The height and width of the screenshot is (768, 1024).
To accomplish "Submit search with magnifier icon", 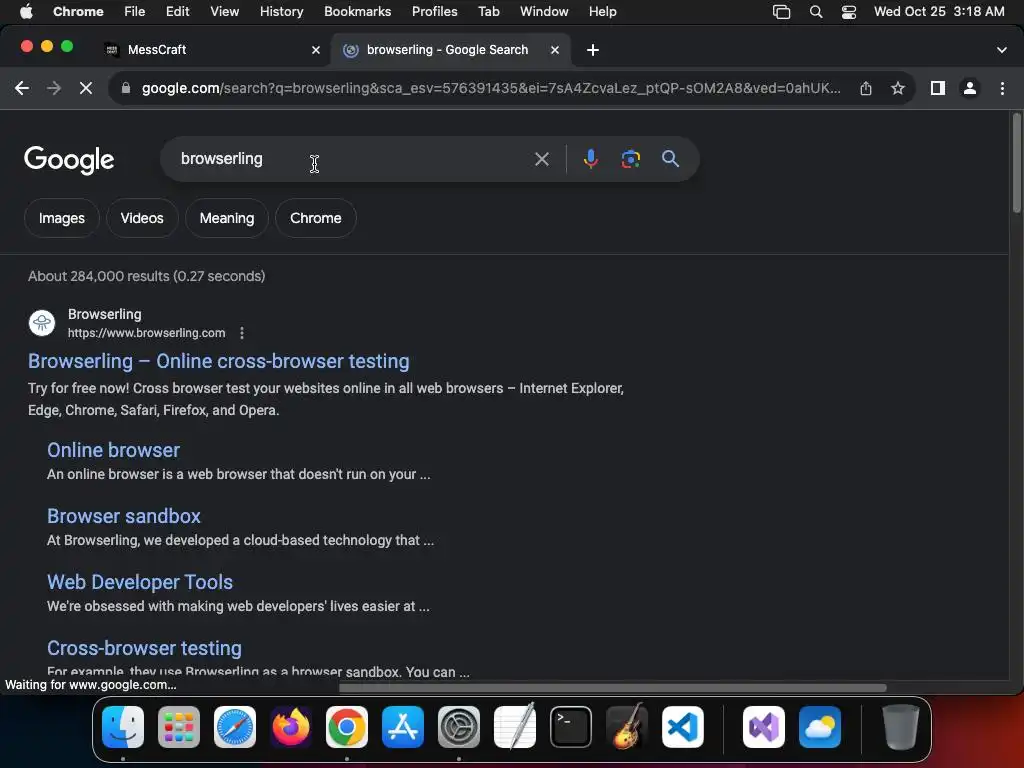I will (670, 159).
